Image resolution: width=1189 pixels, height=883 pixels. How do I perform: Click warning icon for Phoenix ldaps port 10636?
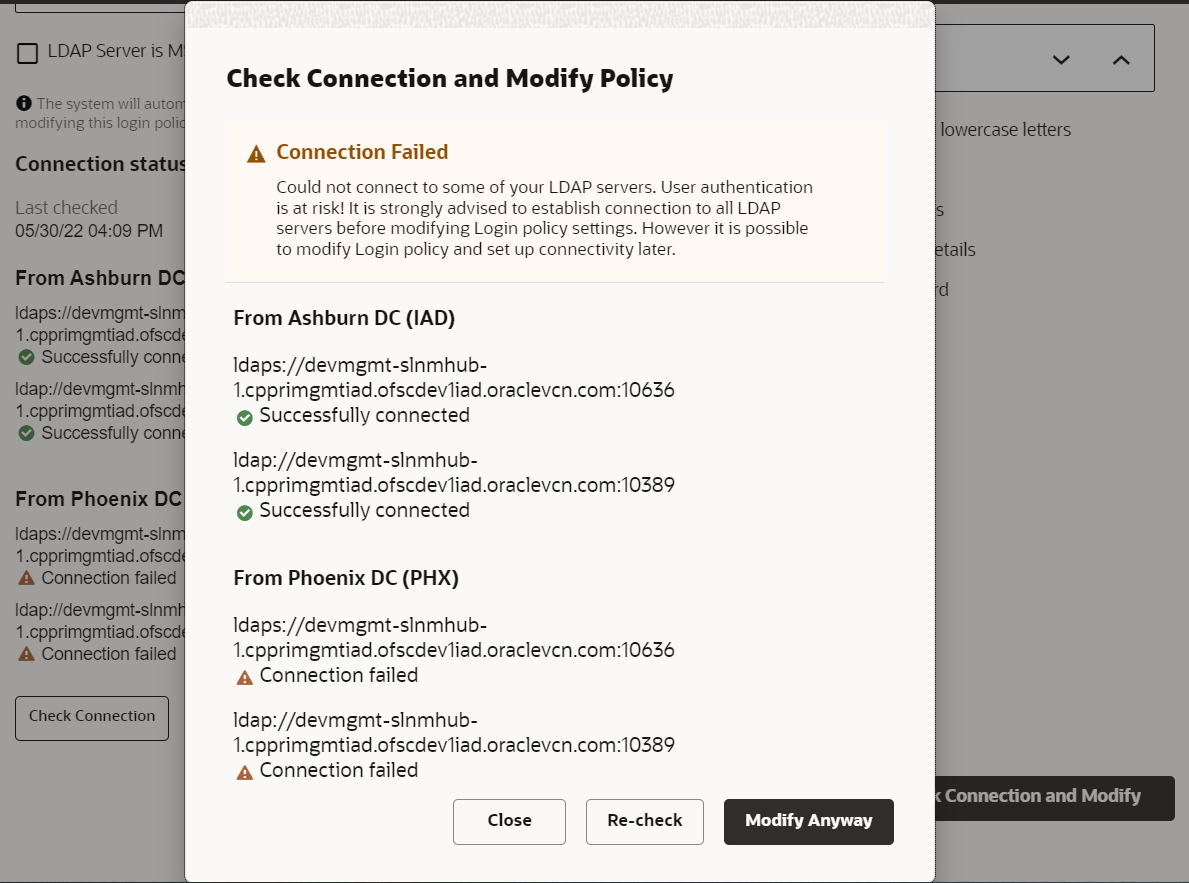[245, 677]
